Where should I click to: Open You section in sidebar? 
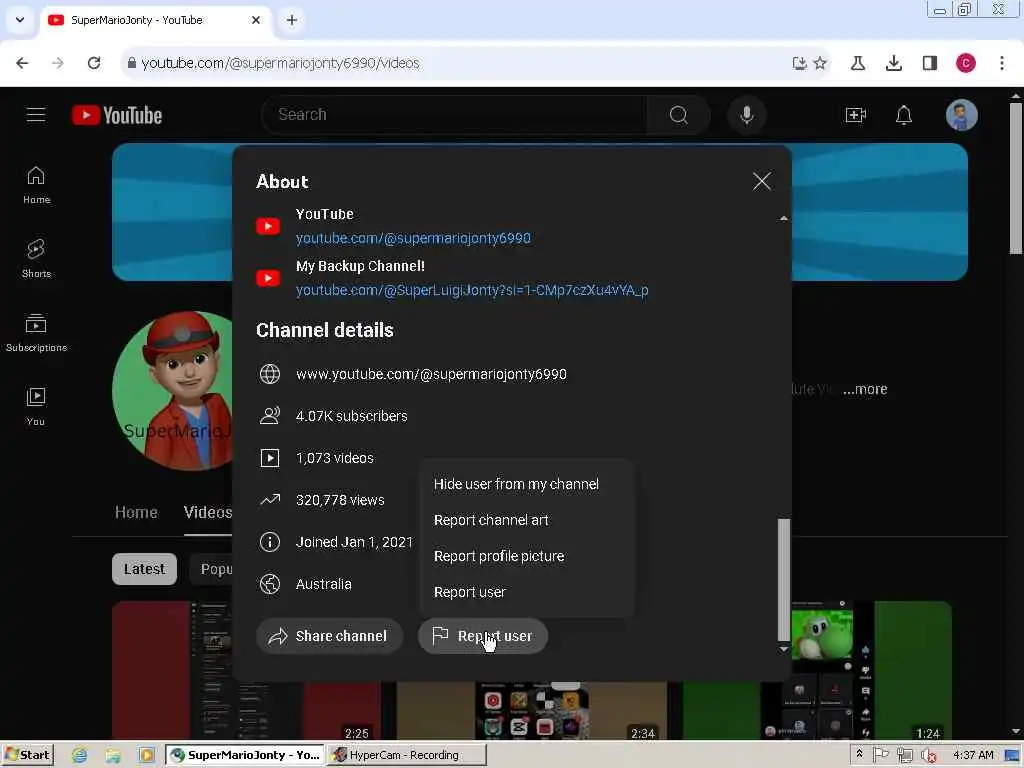point(36,406)
